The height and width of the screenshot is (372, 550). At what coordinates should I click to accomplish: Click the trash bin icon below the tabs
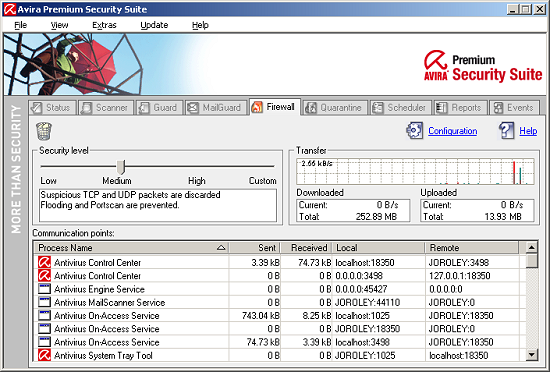[44, 131]
